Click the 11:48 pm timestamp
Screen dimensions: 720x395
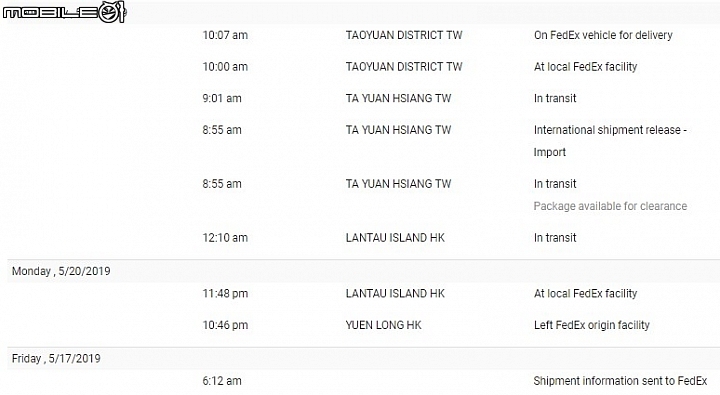point(225,294)
